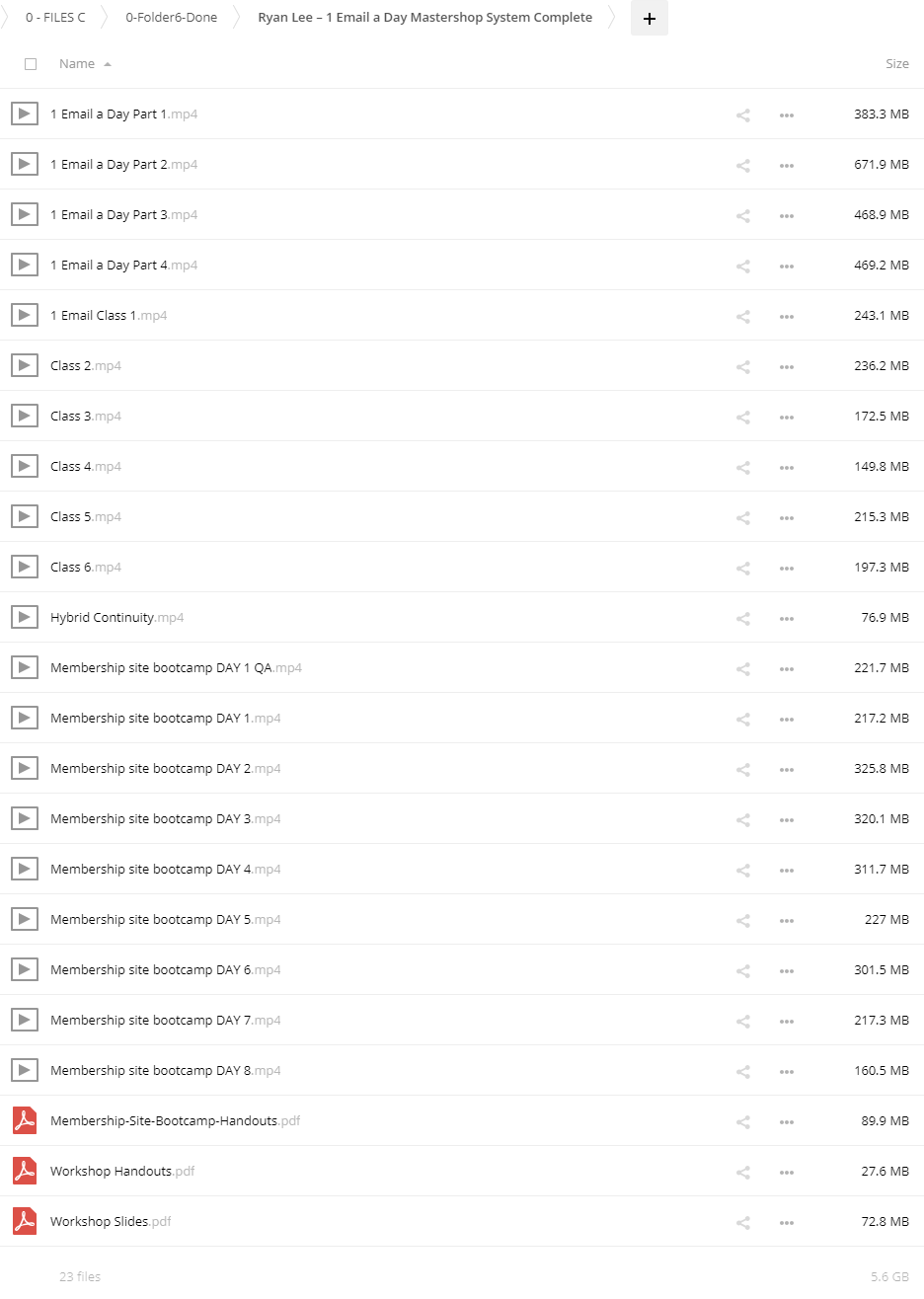Click the video icon for 1 Email a Day Part 1.mp4
The width and height of the screenshot is (924, 1299).
coord(25,114)
